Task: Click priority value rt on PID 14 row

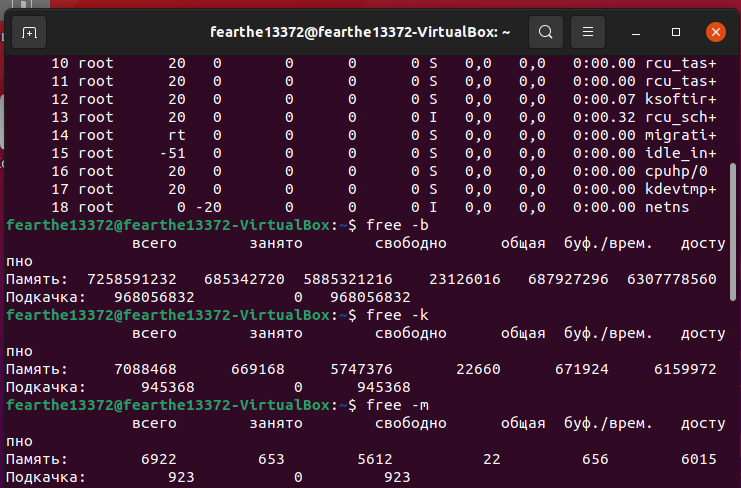Action: [177, 135]
